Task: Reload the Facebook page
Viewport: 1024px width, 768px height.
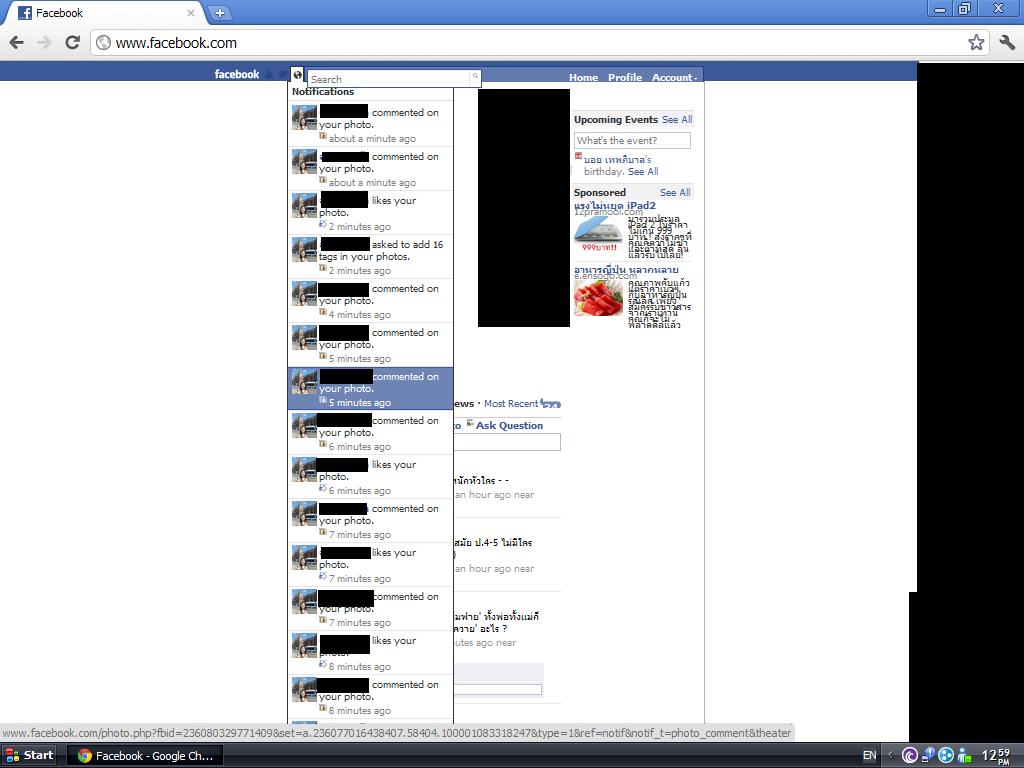Action: point(72,42)
